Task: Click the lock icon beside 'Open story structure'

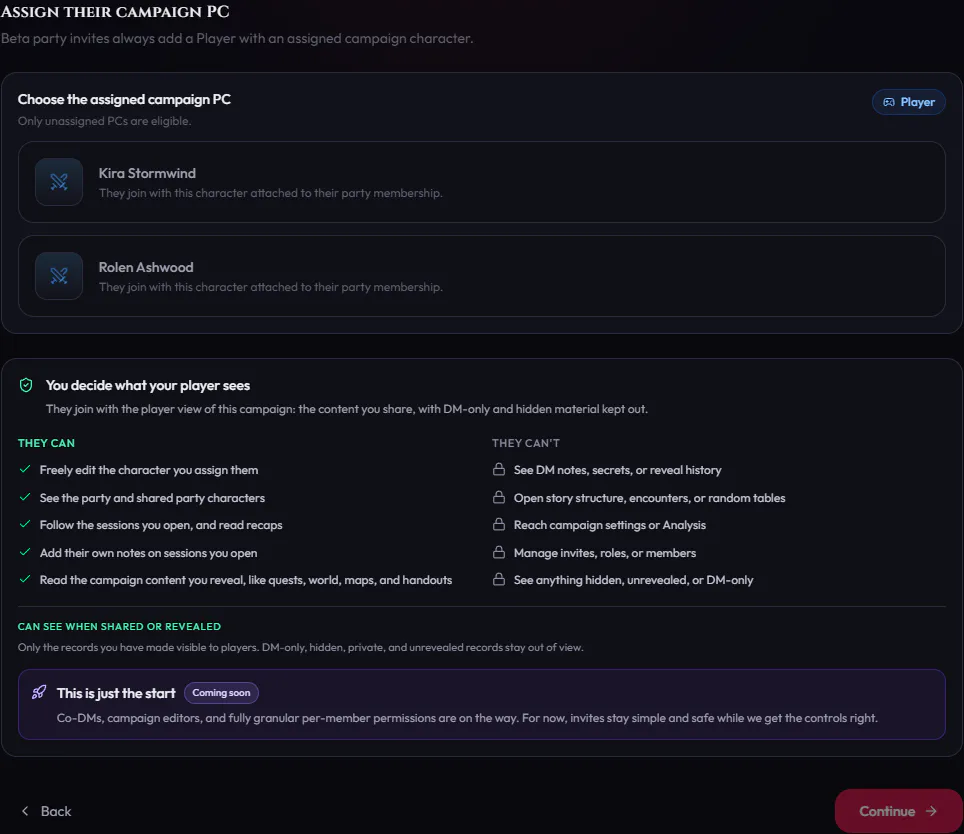Action: (x=499, y=497)
